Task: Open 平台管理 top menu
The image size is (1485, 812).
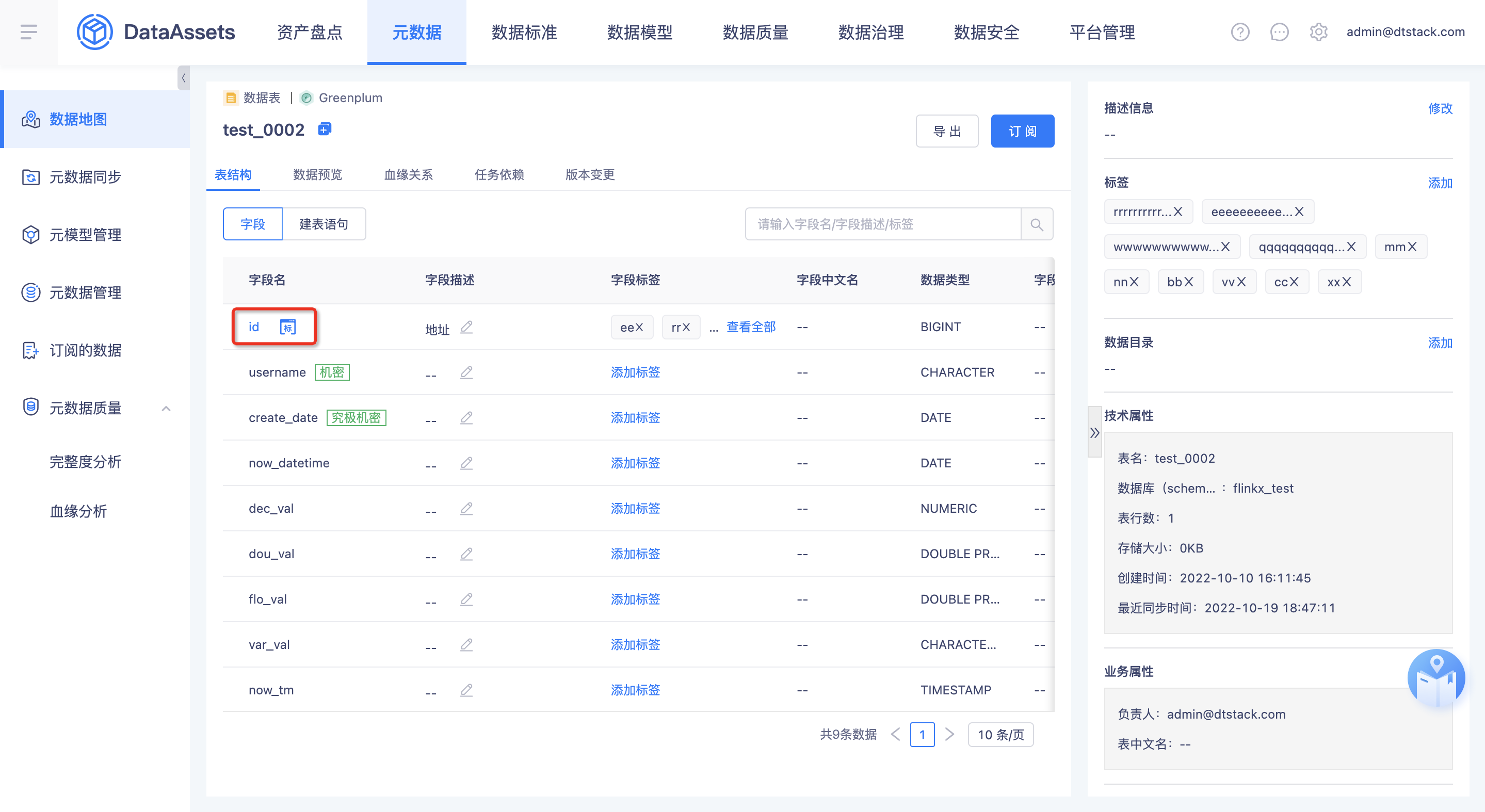Action: tap(1102, 33)
